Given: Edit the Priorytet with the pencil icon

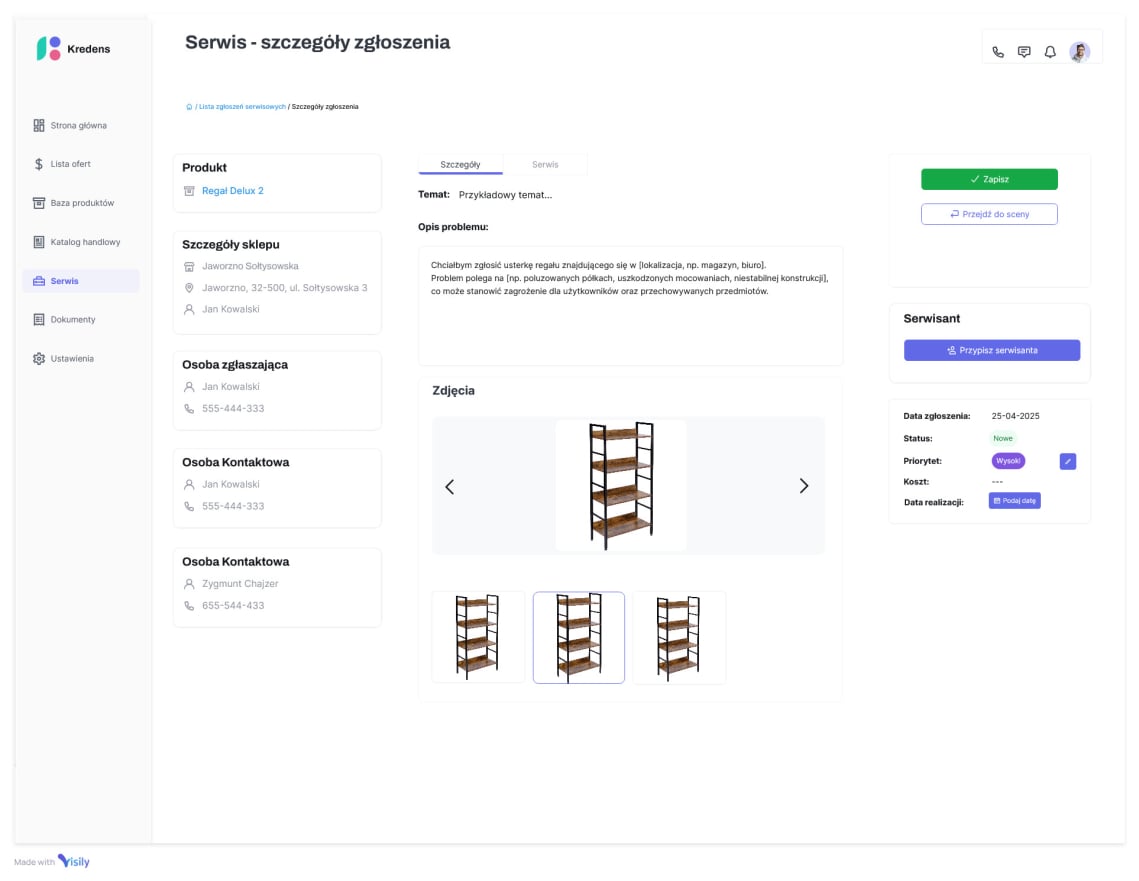Looking at the screenshot, I should pyautogui.click(x=1067, y=461).
